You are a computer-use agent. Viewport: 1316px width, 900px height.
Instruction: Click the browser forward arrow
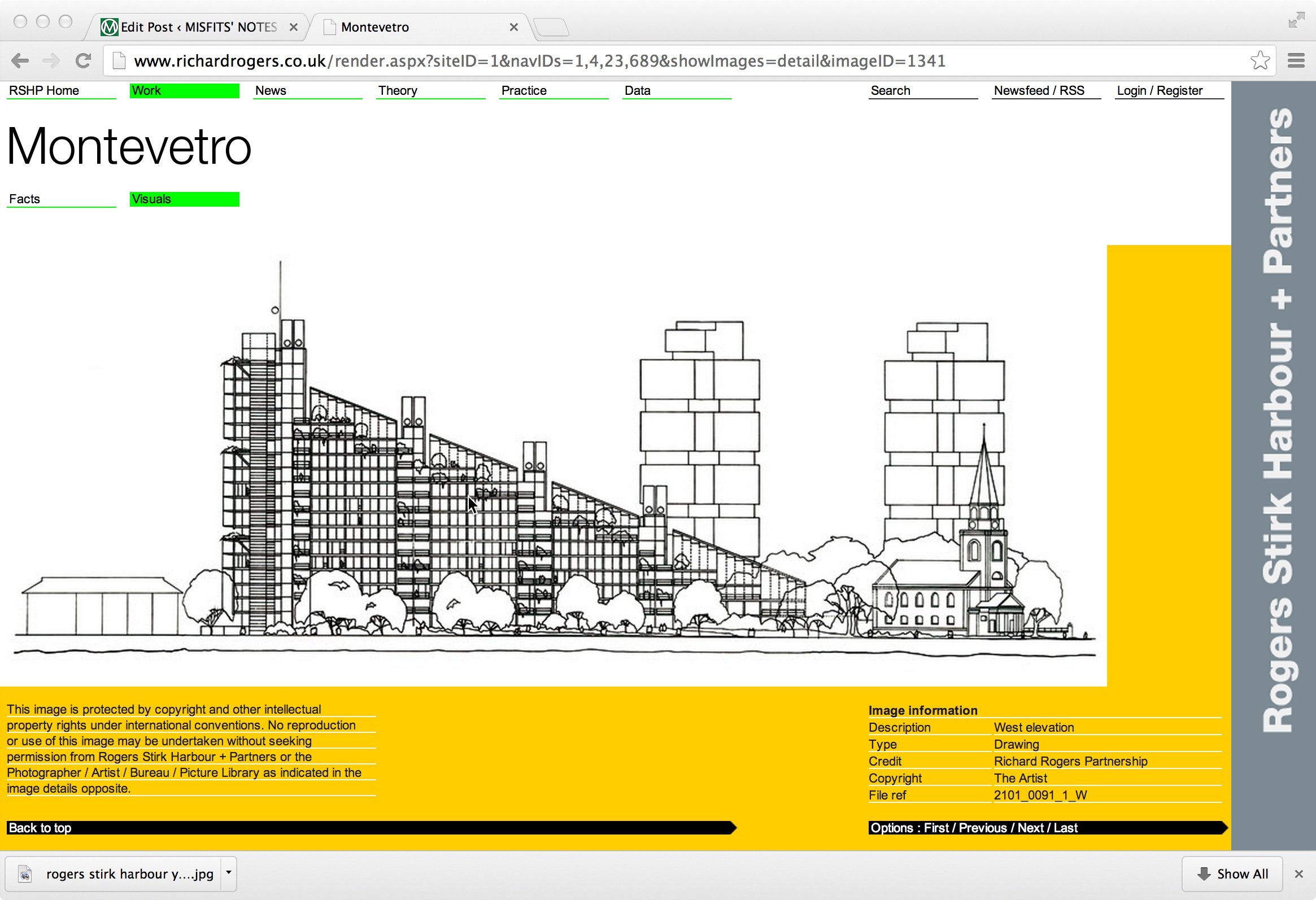click(51, 60)
